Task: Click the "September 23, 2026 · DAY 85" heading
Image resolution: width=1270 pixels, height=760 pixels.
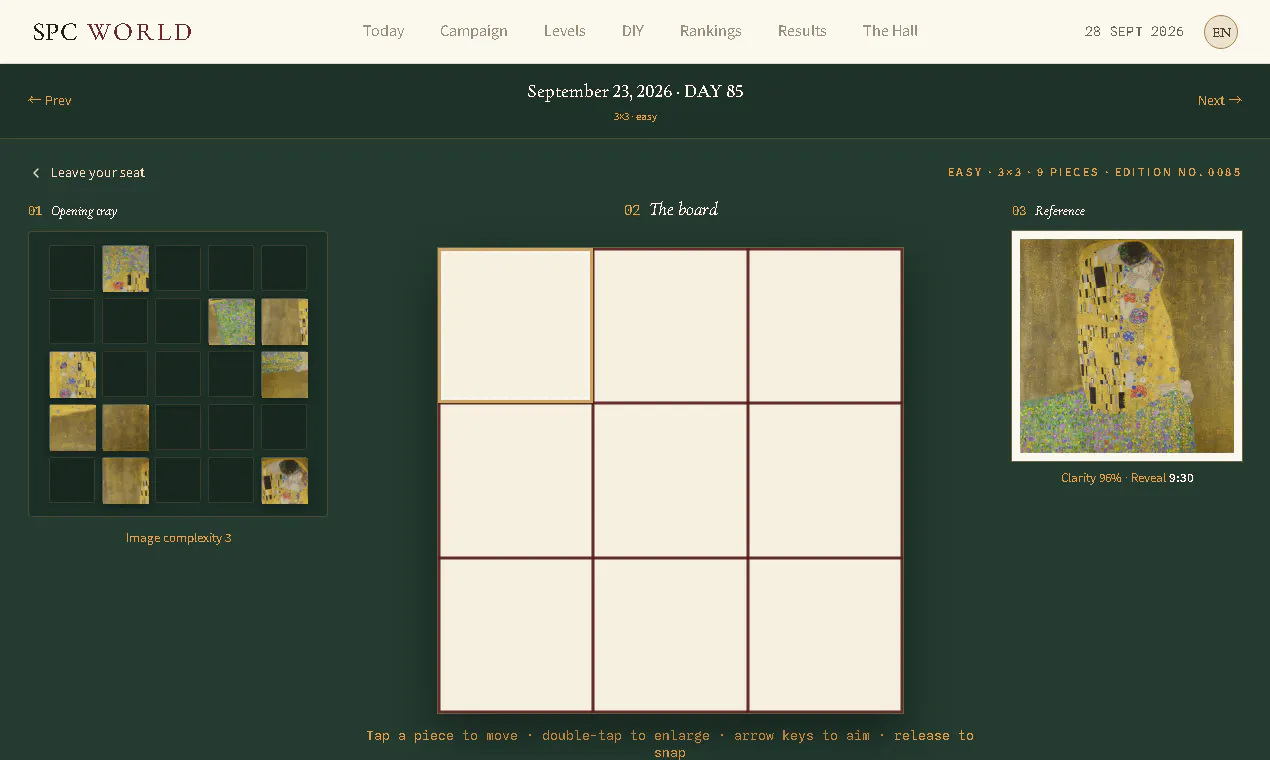Action: [x=635, y=91]
